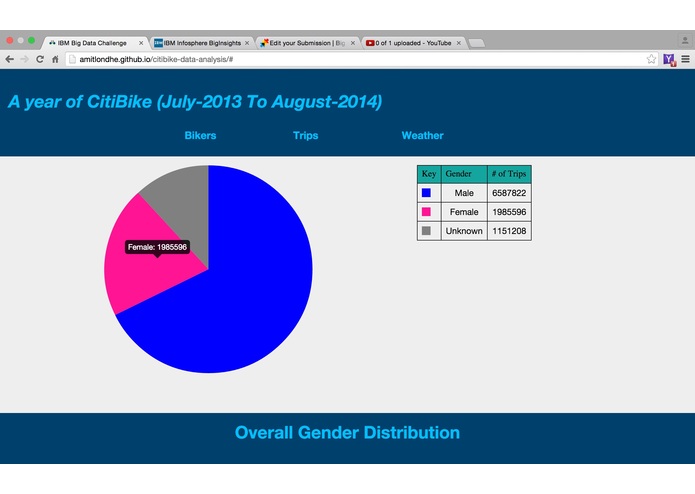Click the gray Unknown key swatch
695x494 pixels.
(426, 231)
